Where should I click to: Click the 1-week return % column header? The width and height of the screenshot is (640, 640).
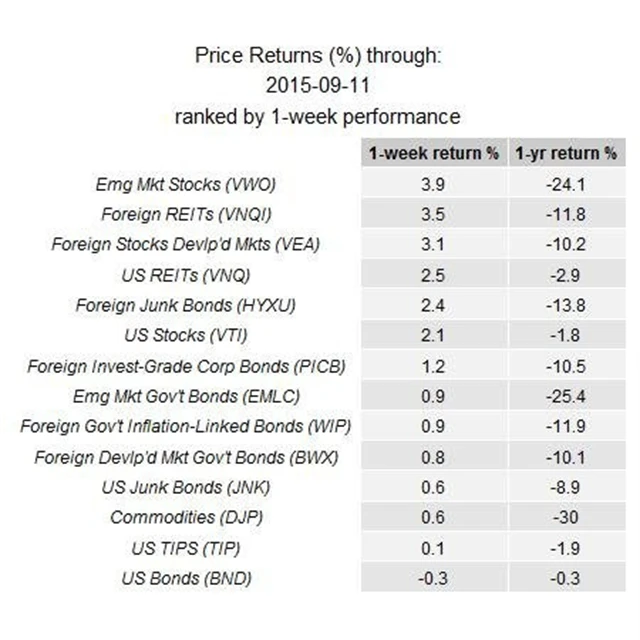[432, 154]
